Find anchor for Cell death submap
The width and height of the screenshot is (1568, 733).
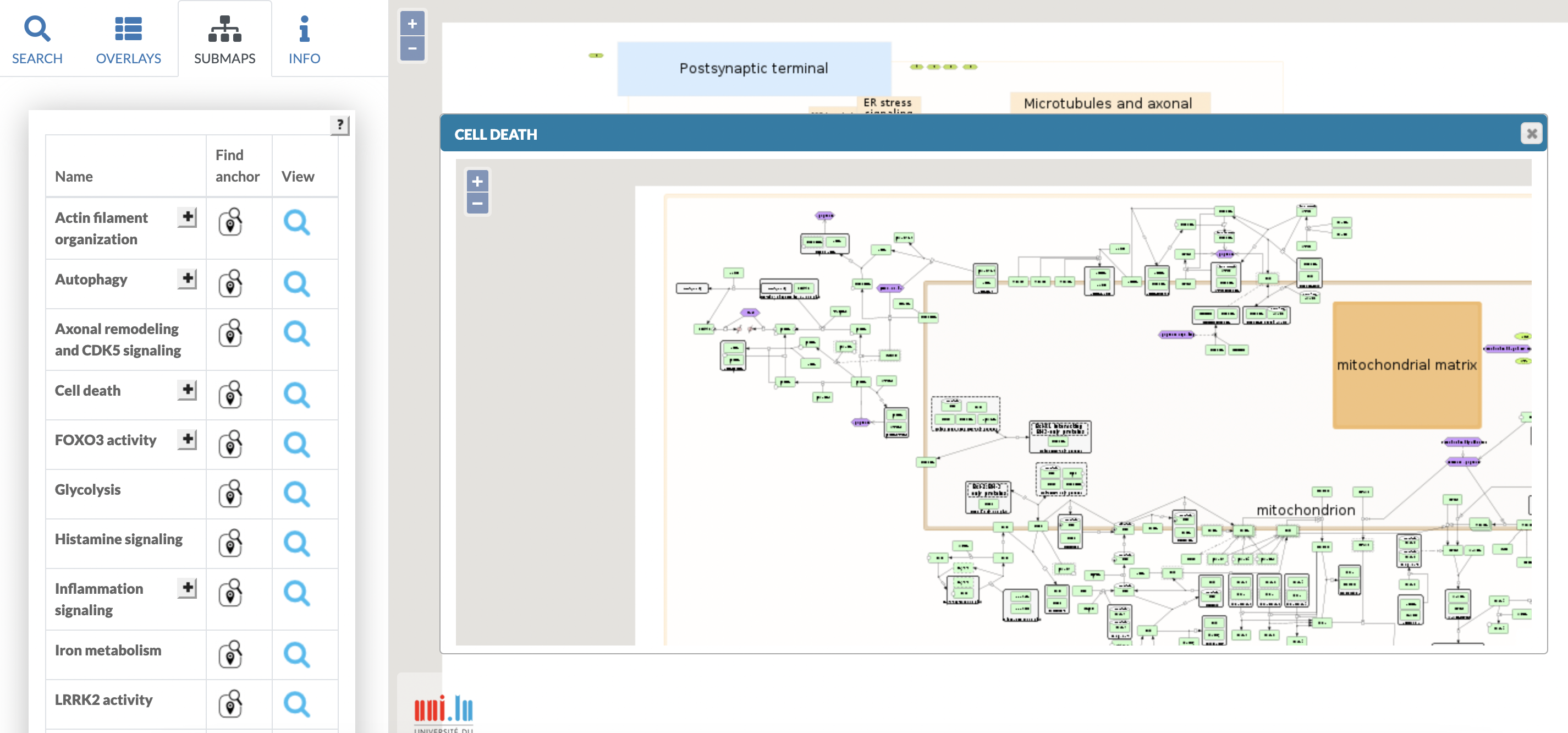230,395
